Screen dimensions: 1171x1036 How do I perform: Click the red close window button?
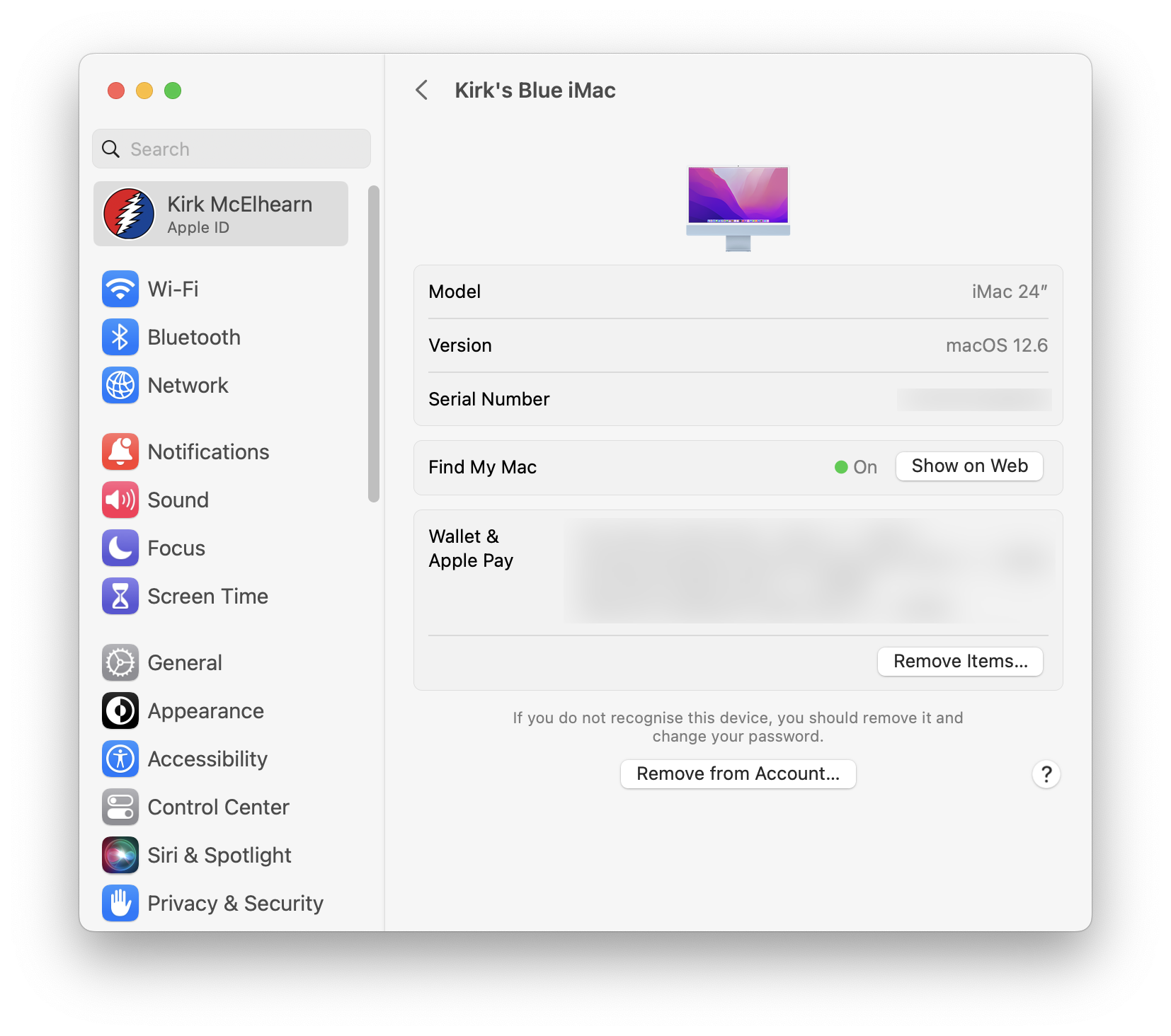point(116,91)
